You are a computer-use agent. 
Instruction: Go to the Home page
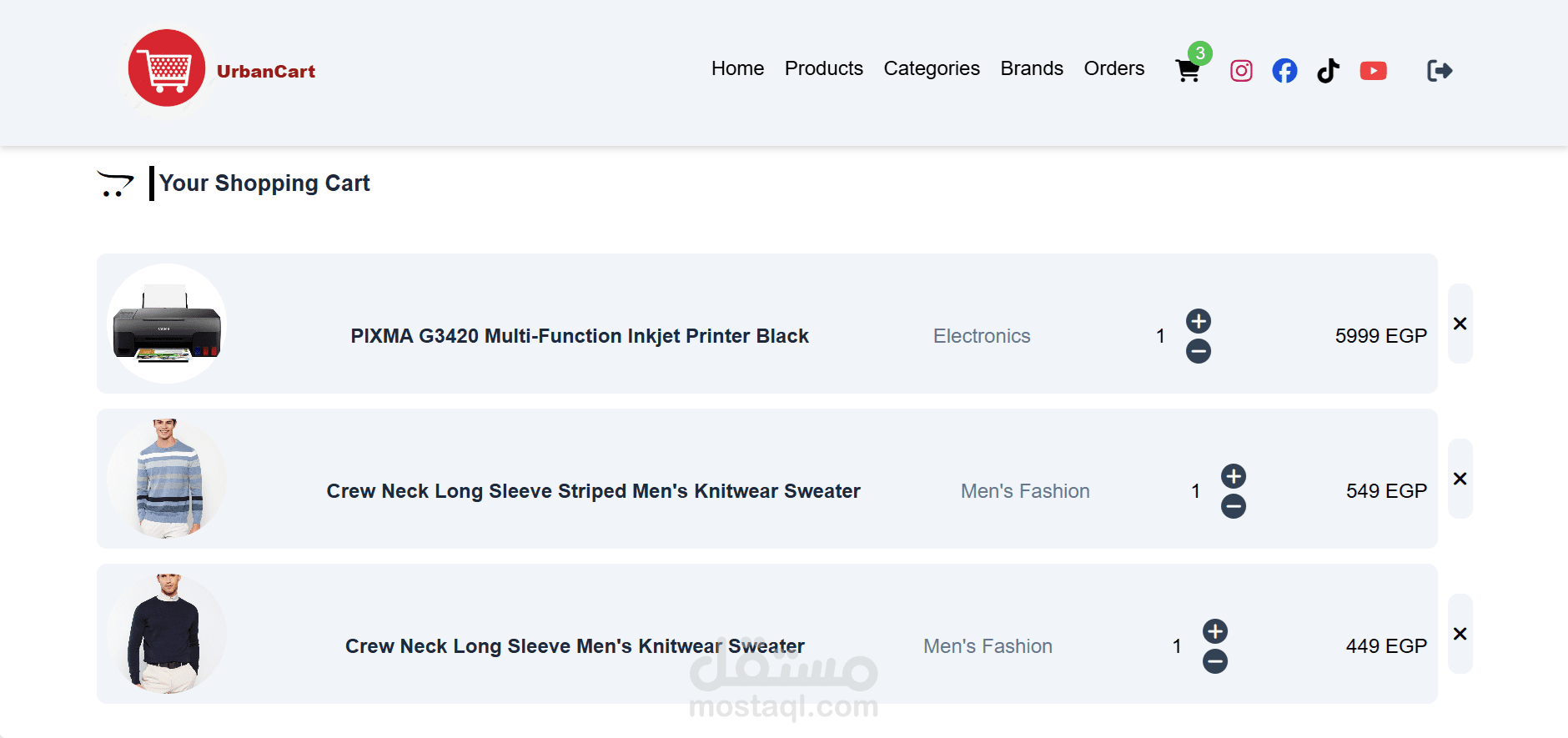(x=737, y=68)
